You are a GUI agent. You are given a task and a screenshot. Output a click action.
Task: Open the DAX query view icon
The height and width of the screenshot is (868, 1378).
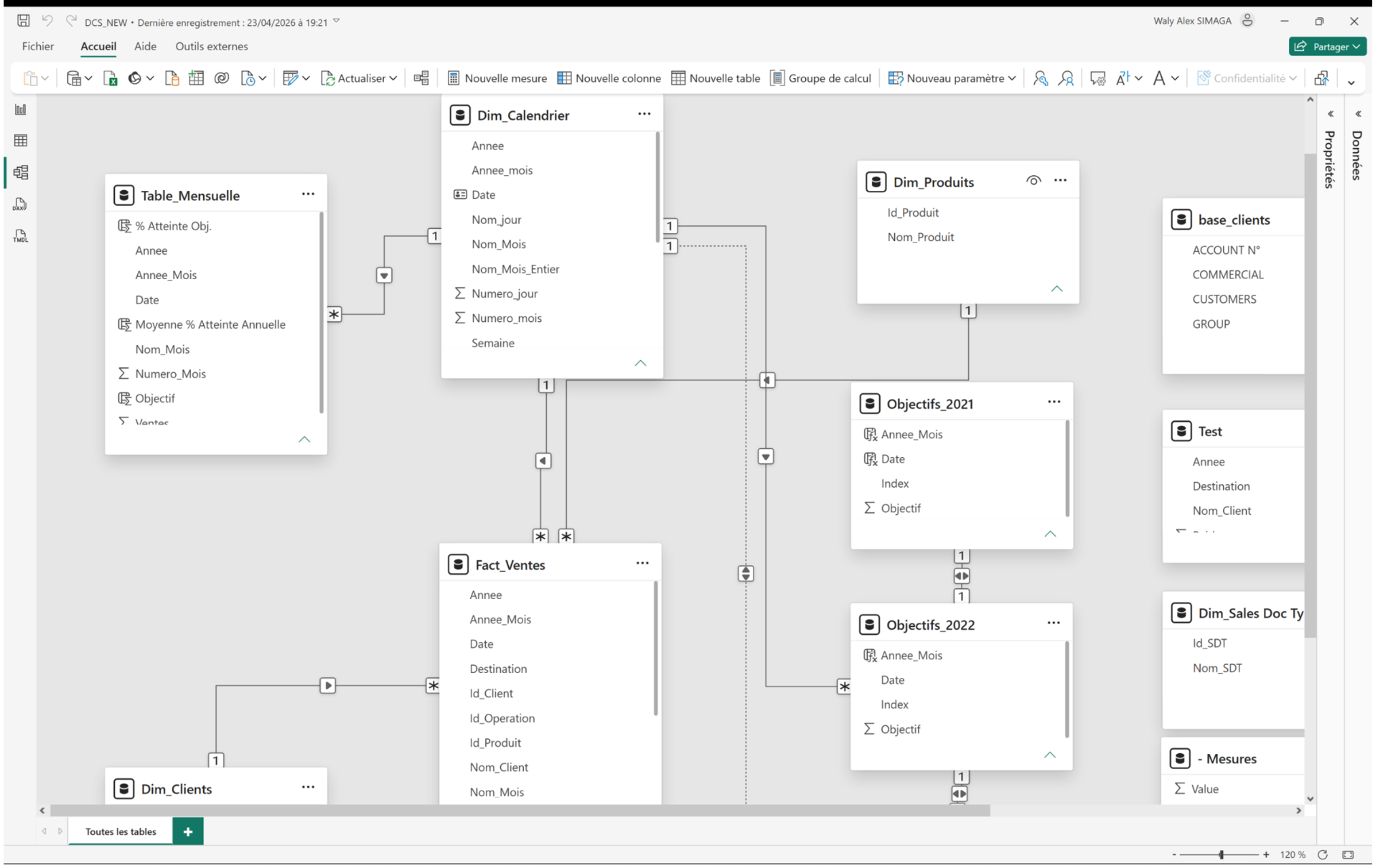point(21,204)
